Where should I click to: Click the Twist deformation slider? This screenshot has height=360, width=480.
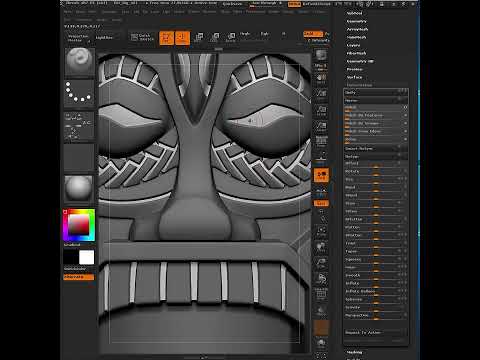pyautogui.click(x=376, y=243)
